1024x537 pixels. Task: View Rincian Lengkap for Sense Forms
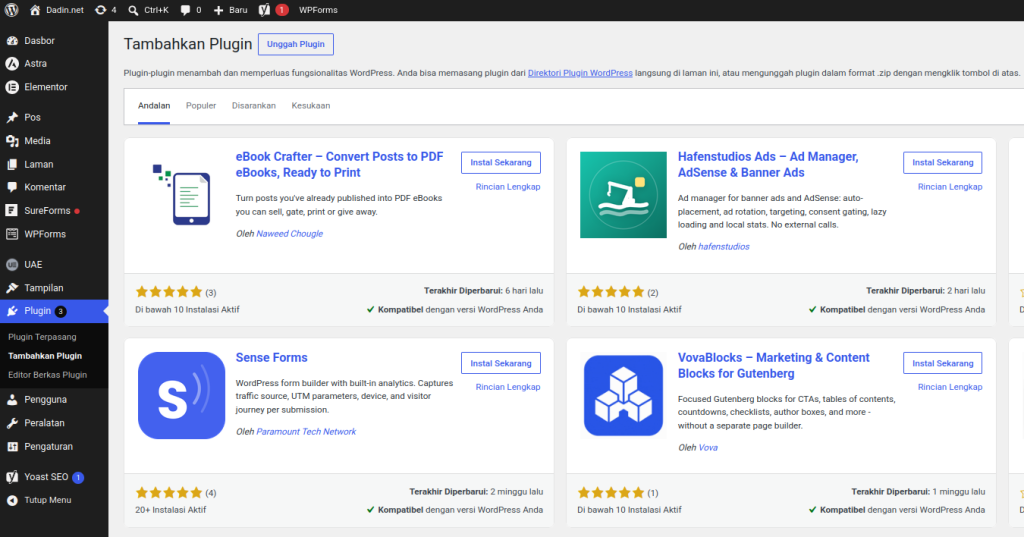508,387
